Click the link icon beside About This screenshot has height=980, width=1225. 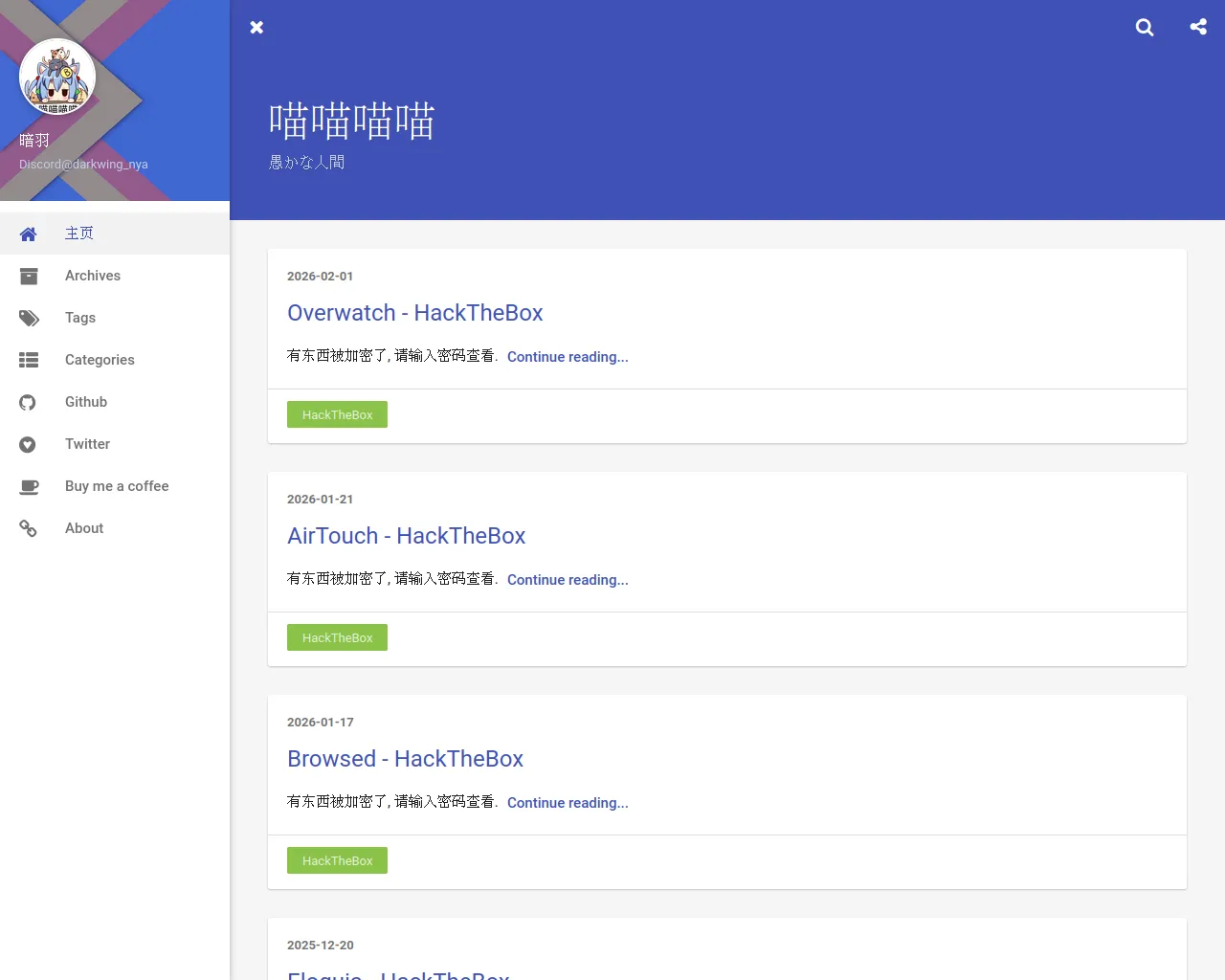click(x=29, y=529)
